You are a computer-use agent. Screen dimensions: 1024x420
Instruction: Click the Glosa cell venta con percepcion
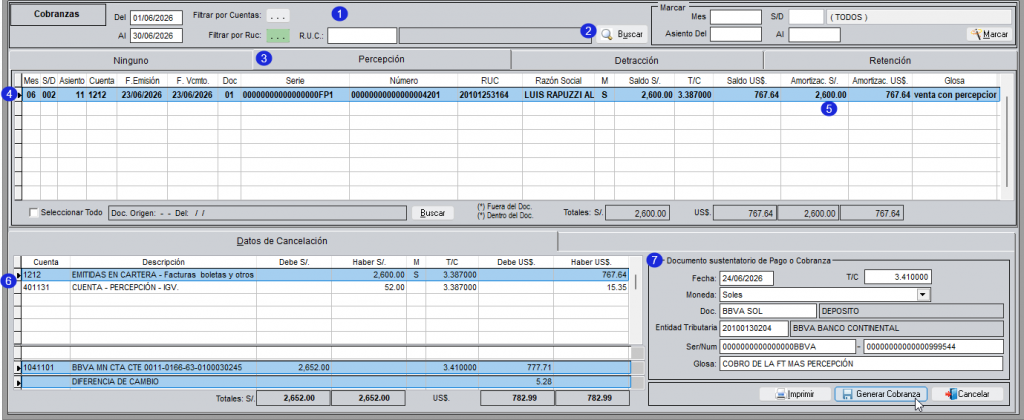coord(955,95)
